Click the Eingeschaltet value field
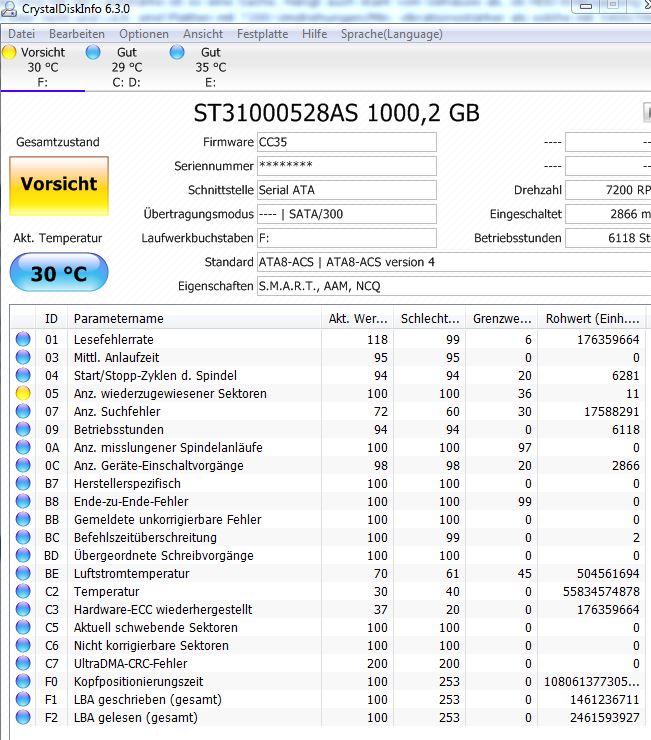This screenshot has width=651, height=740. click(608, 214)
